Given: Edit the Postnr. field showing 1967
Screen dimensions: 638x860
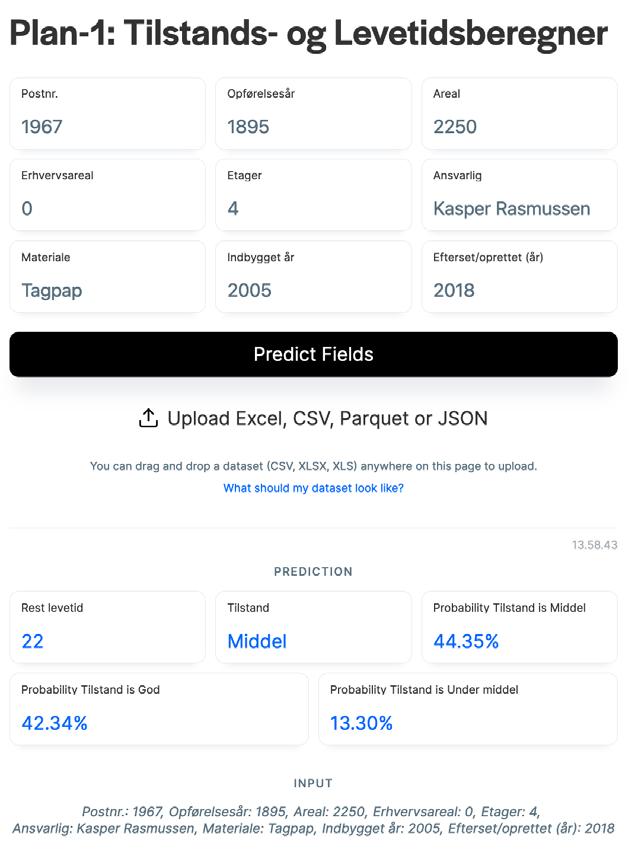Looking at the screenshot, I should [108, 114].
